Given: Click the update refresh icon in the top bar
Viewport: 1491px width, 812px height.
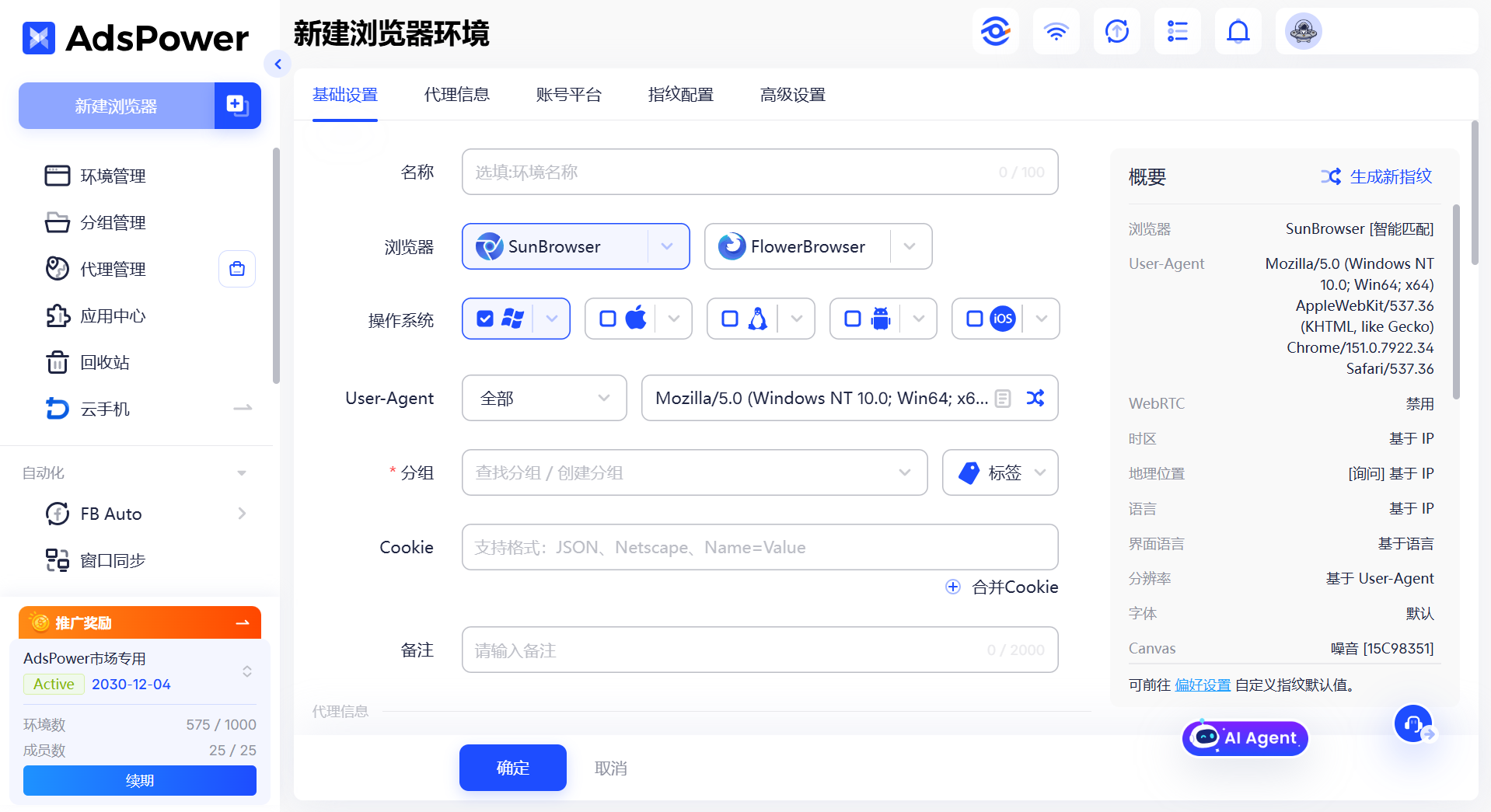Looking at the screenshot, I should 1116,31.
